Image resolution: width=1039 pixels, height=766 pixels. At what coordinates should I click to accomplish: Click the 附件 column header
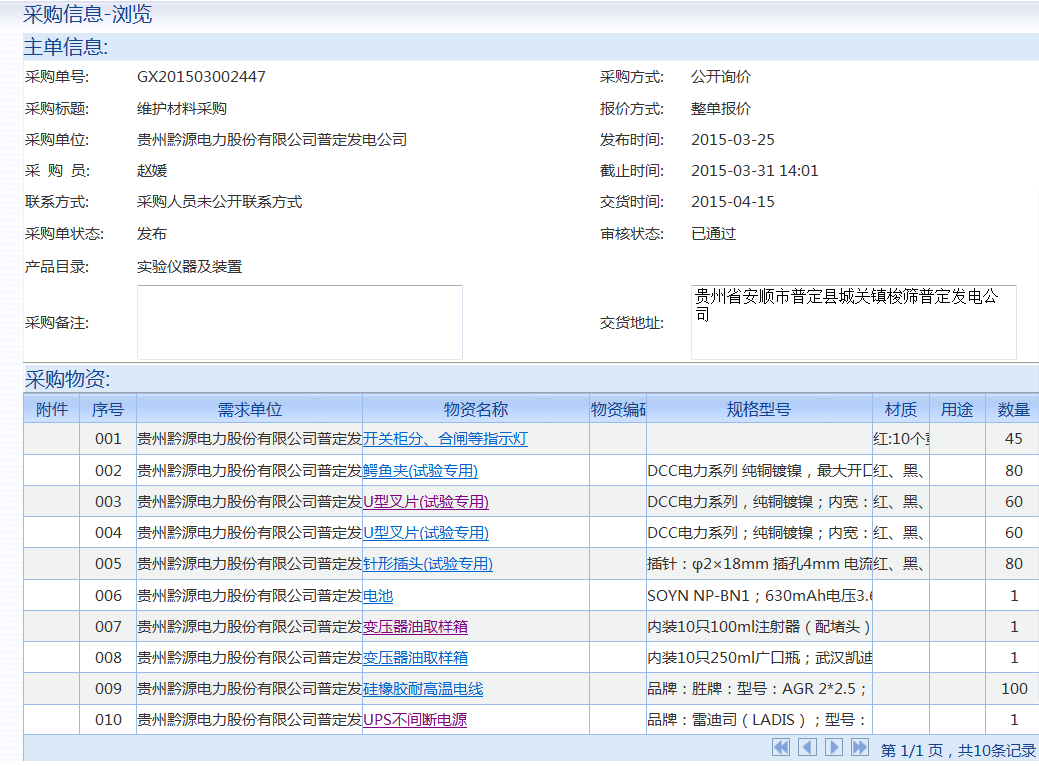coord(50,408)
